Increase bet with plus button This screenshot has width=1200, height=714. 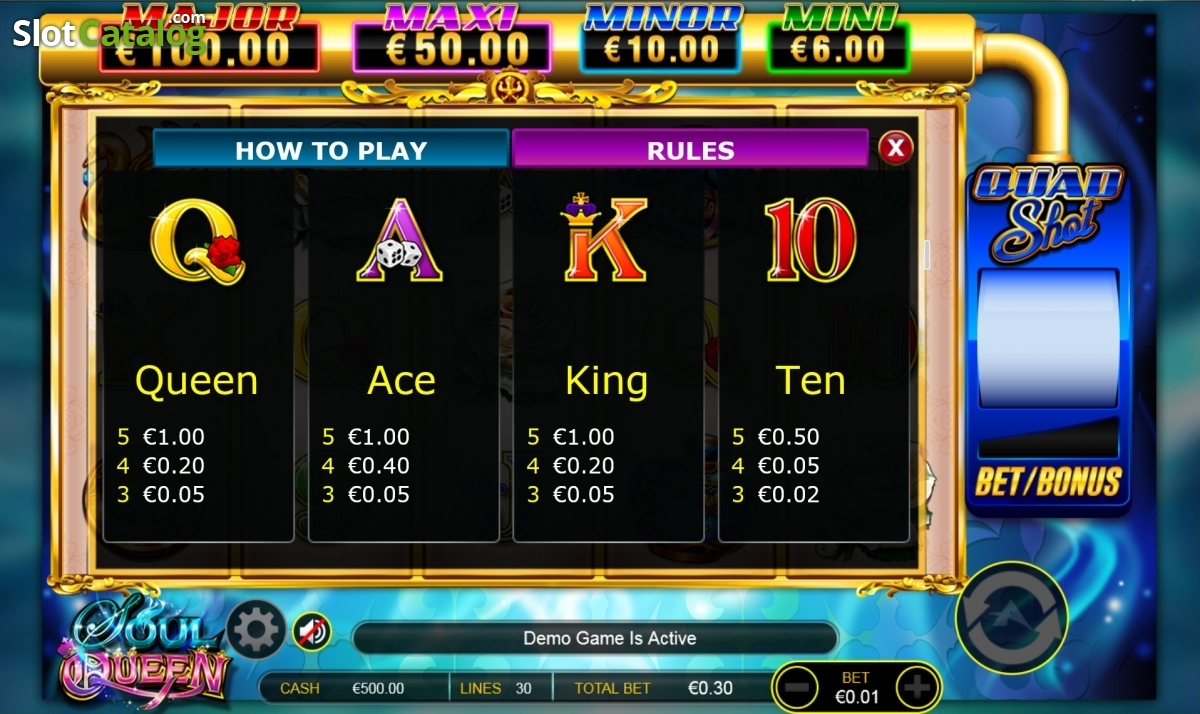(x=917, y=687)
